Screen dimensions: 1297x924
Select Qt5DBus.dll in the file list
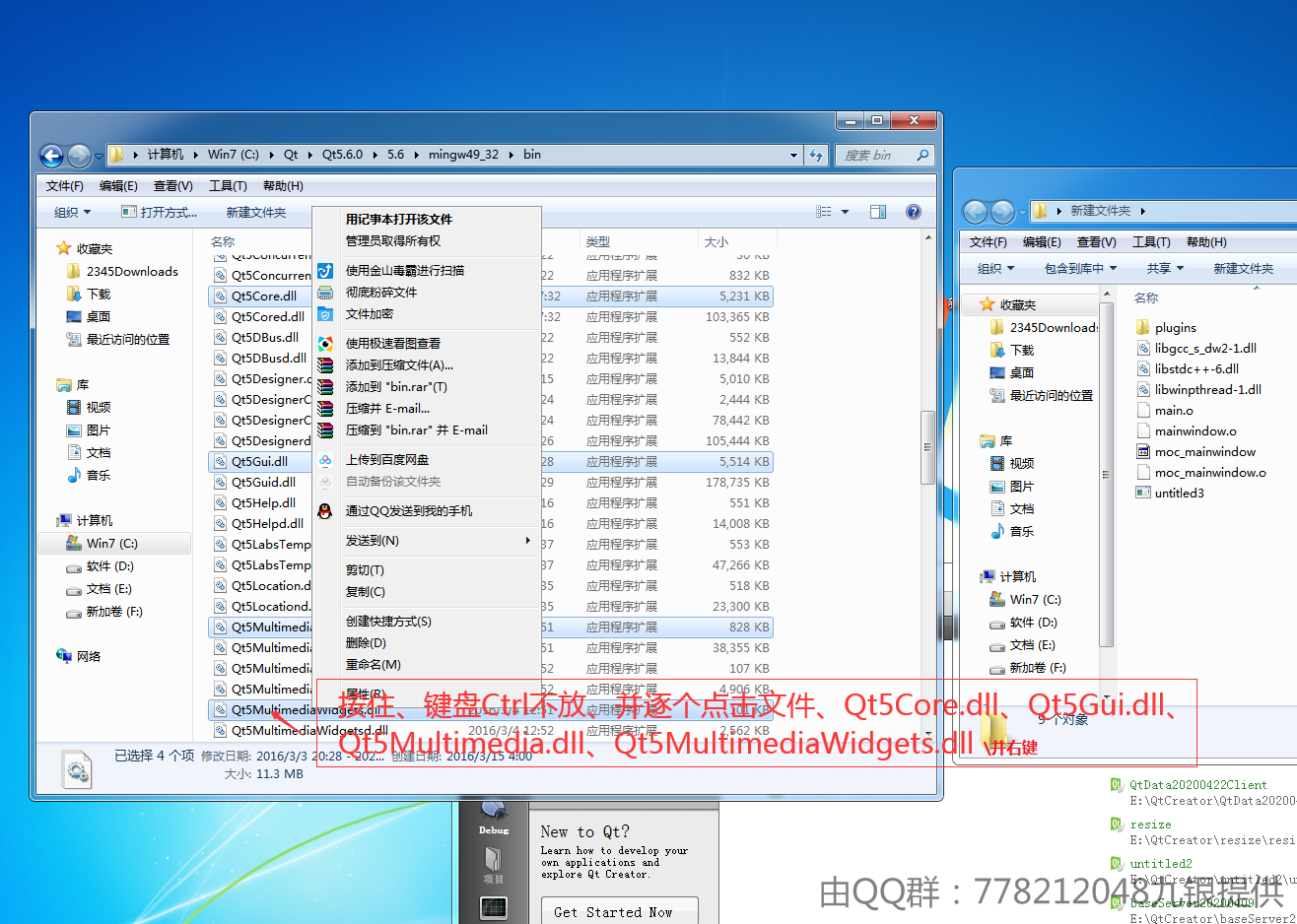(x=265, y=337)
